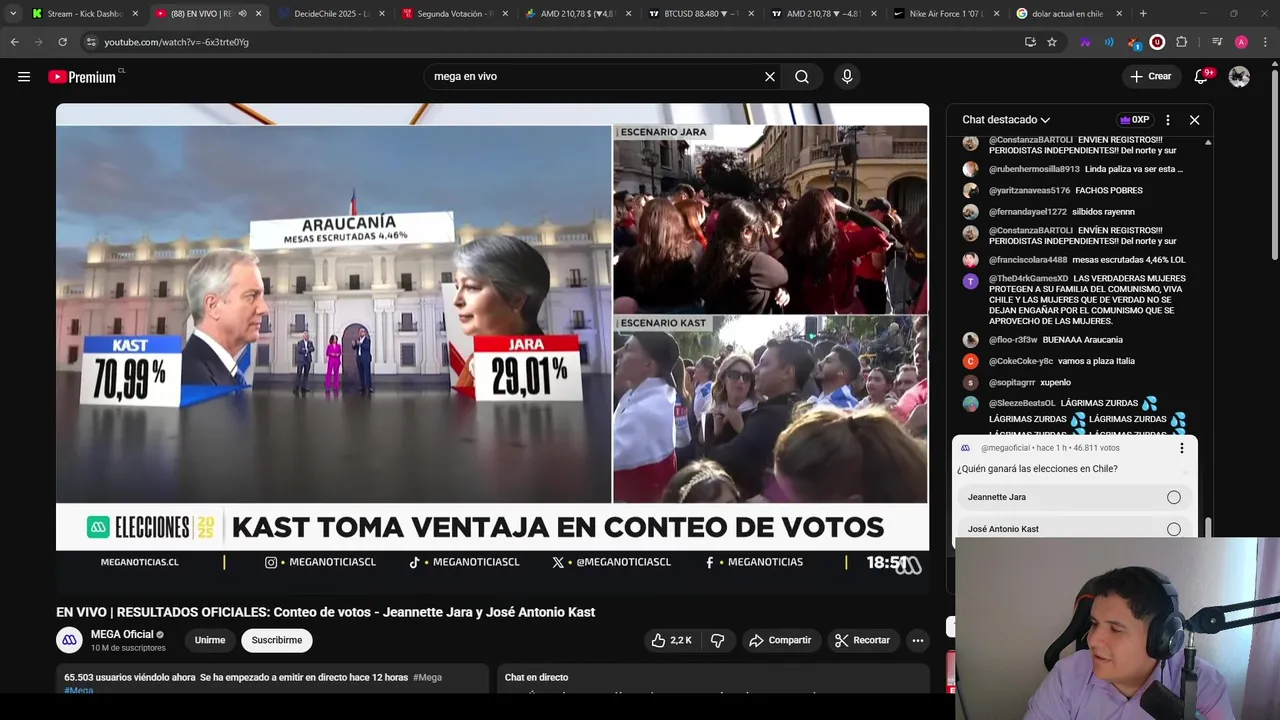Vote for Jeannette Jara radio option
Viewport: 1280px width, 720px height.
1174,497
